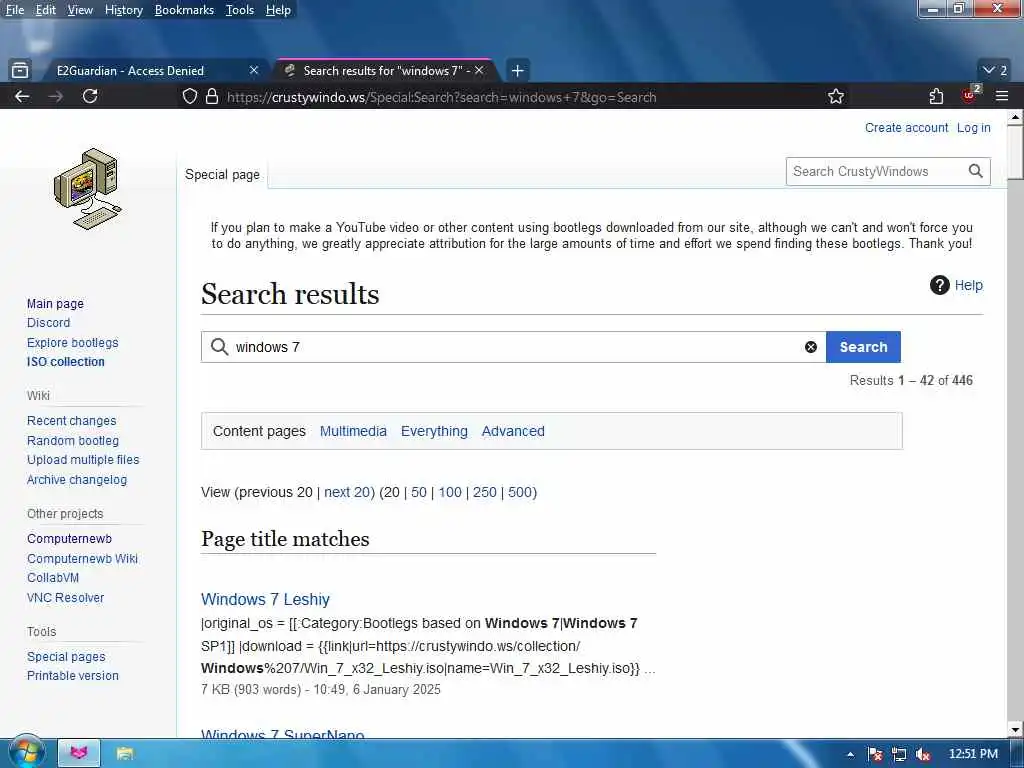Viewport: 1024px width, 768px height.
Task: Open the Main page sidebar link
Action: (x=55, y=304)
